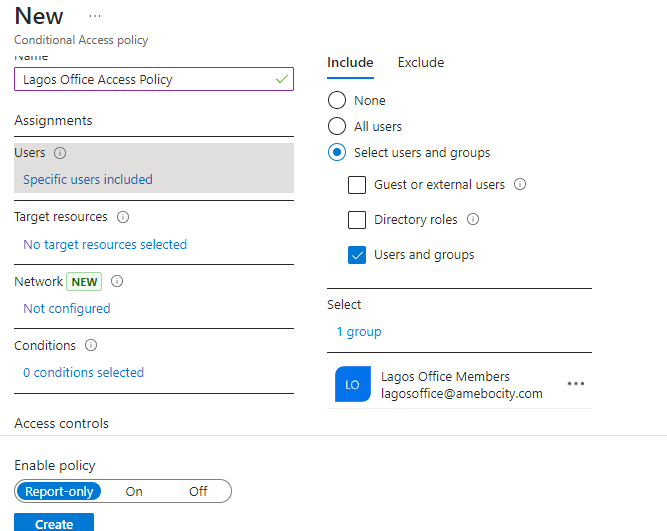This screenshot has height=531, width=667.
Task: Click info icon for Guest or external users
Action: pyautogui.click(x=520, y=185)
